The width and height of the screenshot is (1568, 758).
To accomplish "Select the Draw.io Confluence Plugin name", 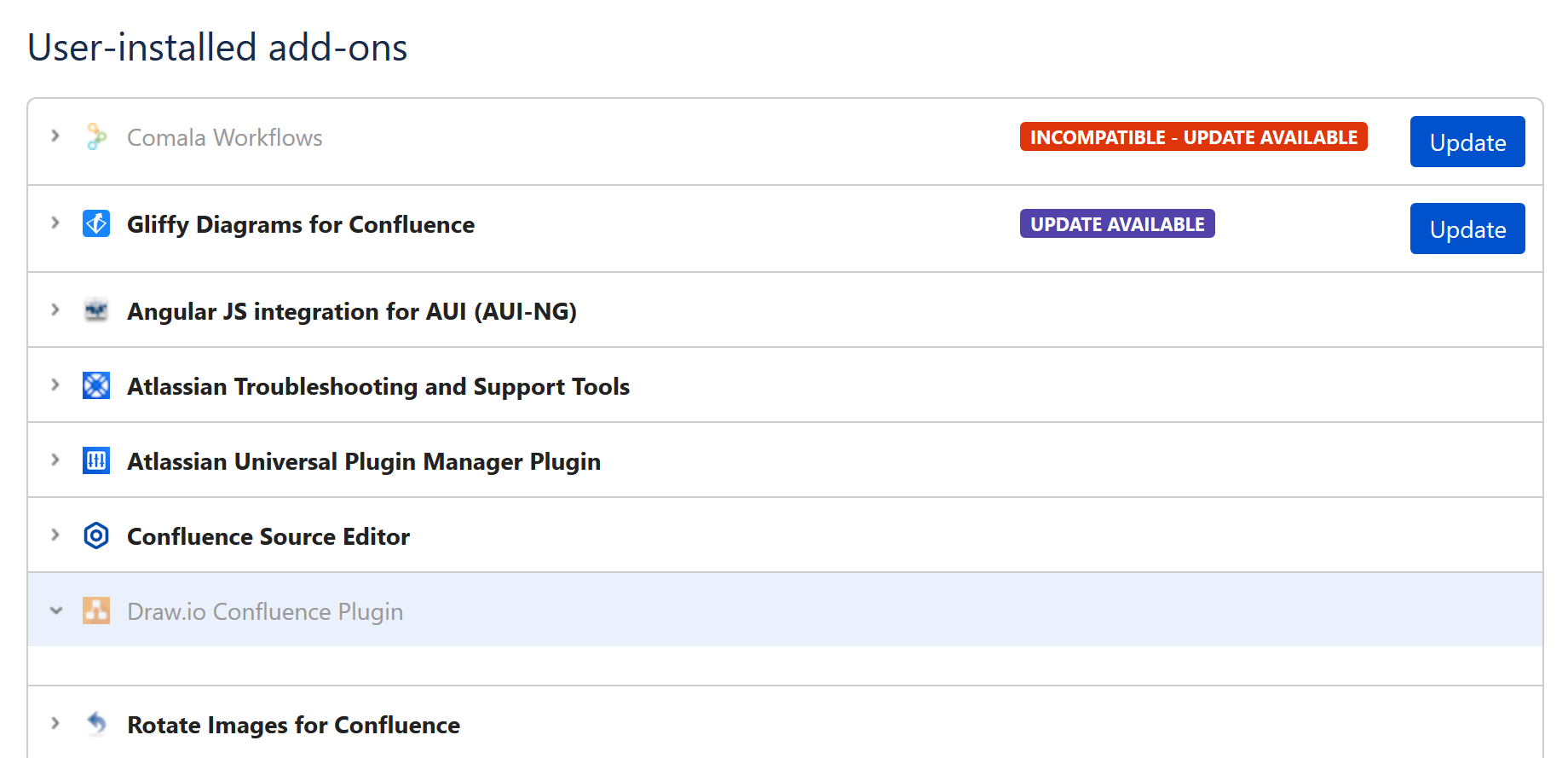I will click(x=265, y=611).
